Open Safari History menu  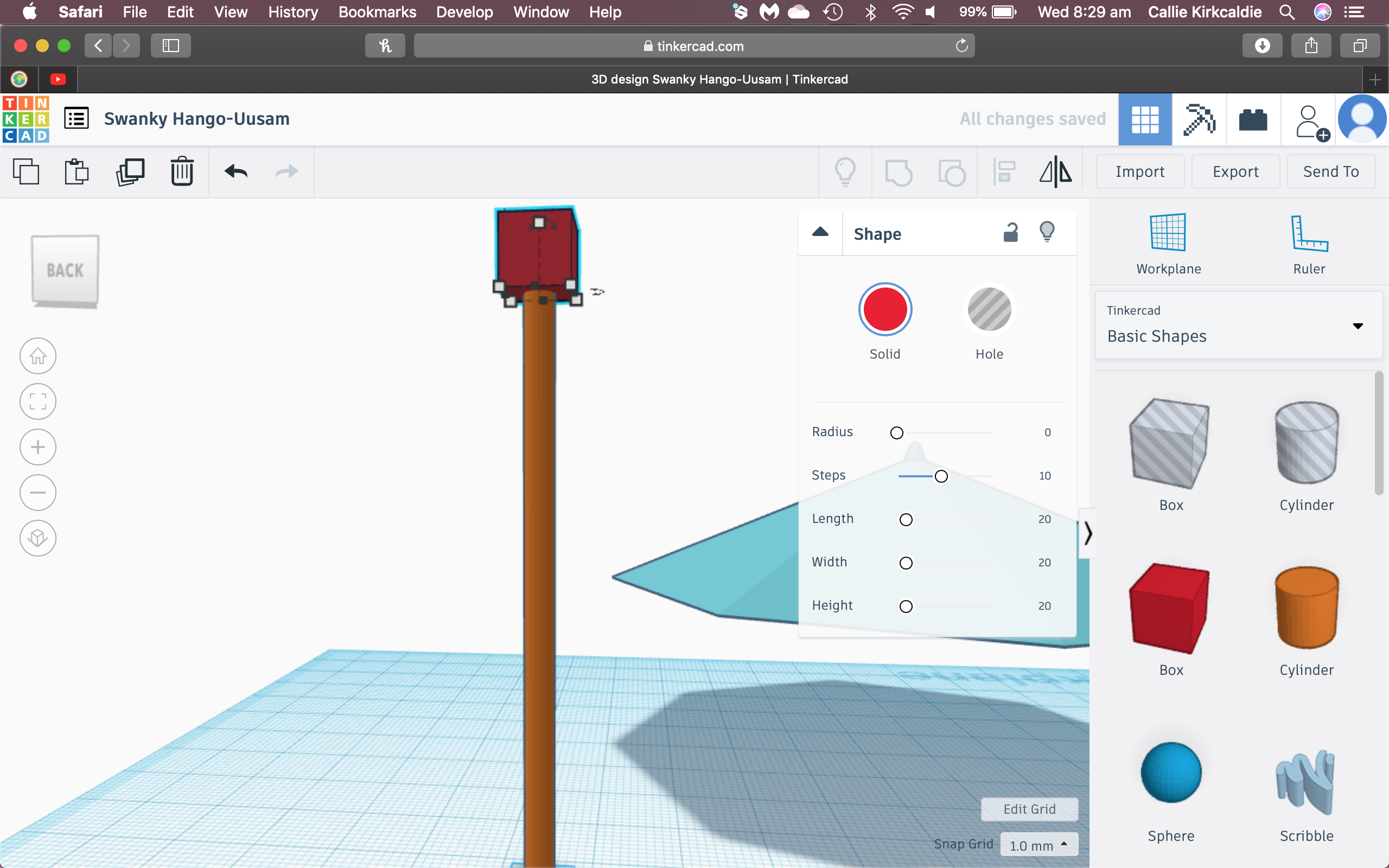pos(293,12)
